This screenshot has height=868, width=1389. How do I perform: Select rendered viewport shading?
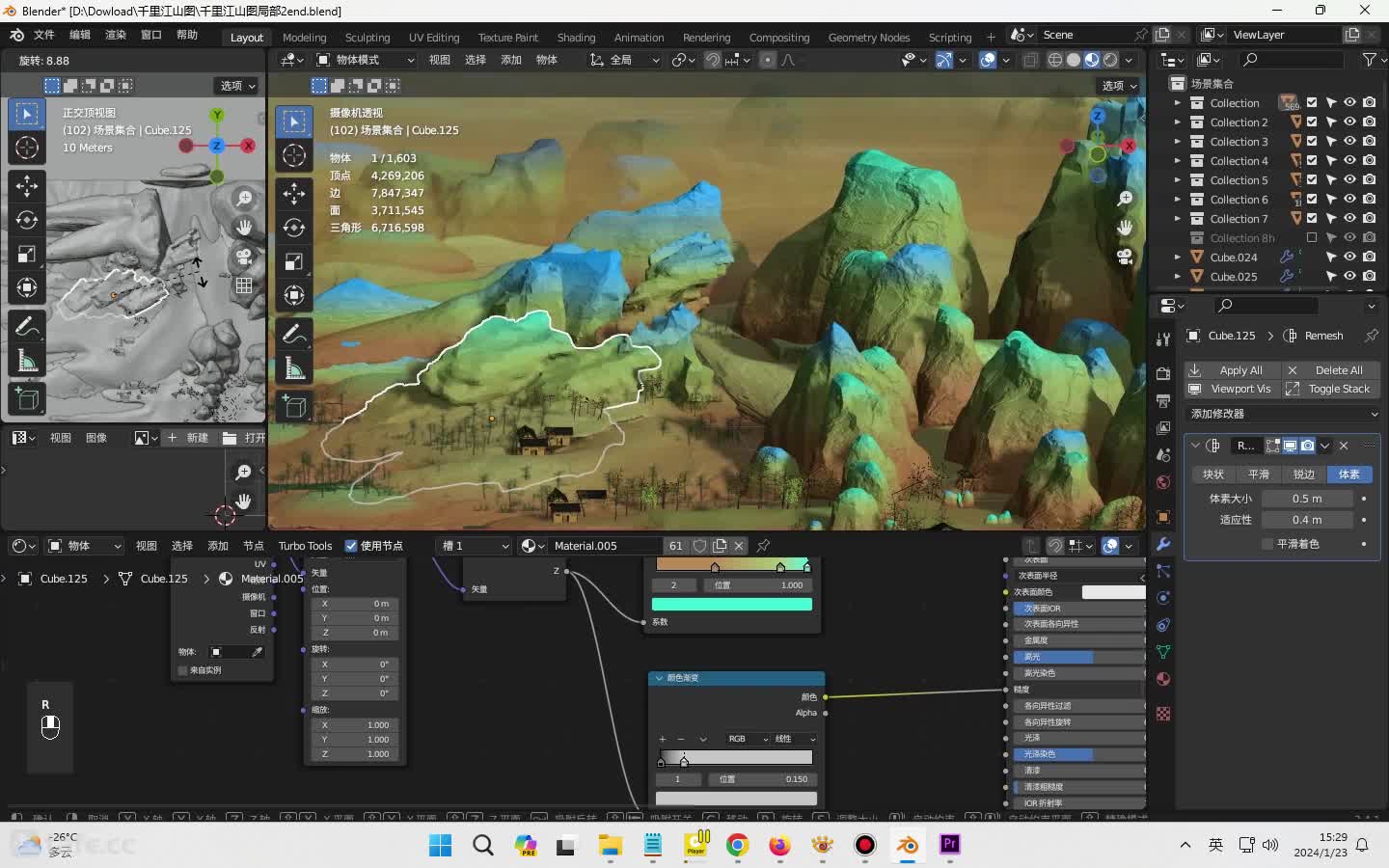pyautogui.click(x=1110, y=60)
